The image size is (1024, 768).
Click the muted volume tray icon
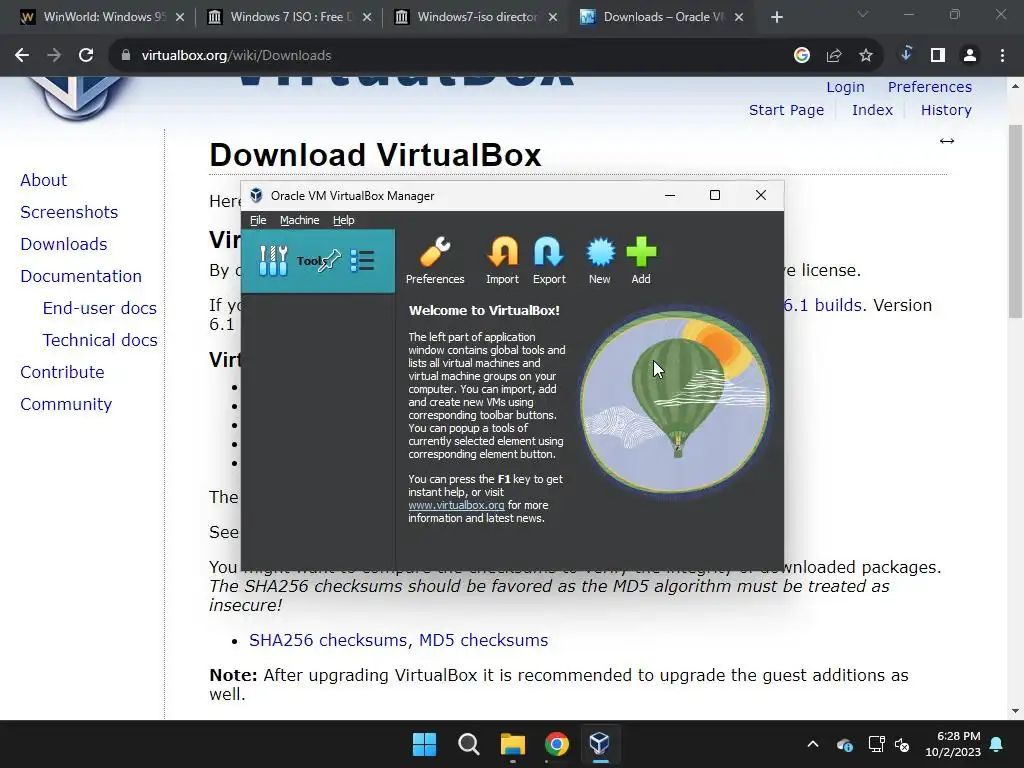[x=902, y=744]
